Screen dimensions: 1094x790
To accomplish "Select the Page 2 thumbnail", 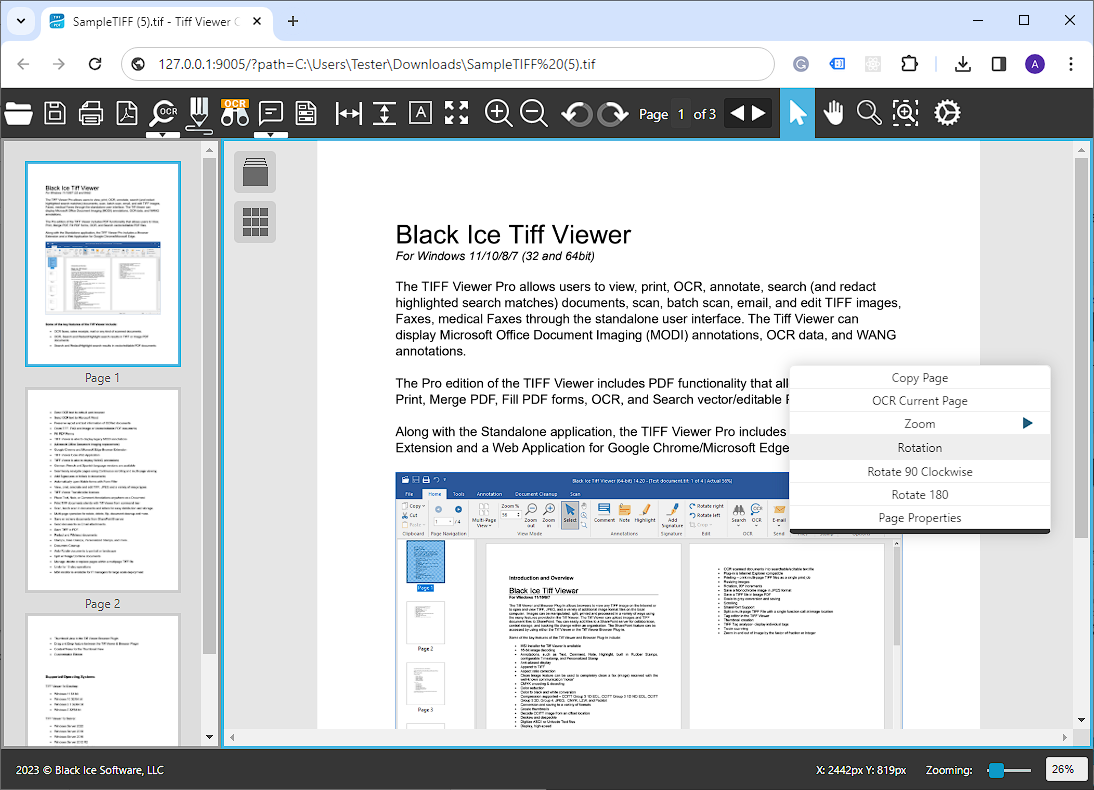I will pyautogui.click(x=103, y=490).
